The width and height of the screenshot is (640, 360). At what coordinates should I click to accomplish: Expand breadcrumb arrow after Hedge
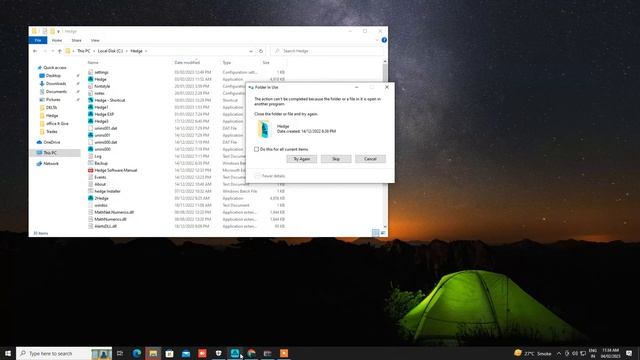click(x=146, y=51)
